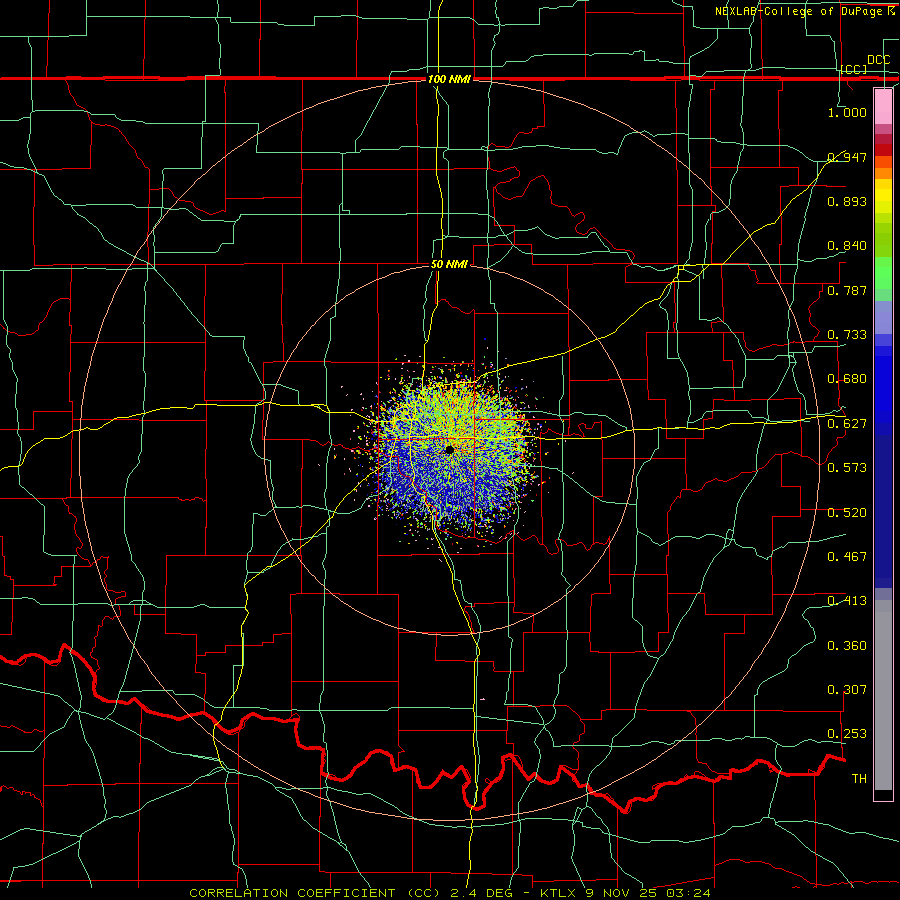Screen dimensions: 900x900
Task: Click the black KTLX radar site dot
Action: [x=449, y=449]
